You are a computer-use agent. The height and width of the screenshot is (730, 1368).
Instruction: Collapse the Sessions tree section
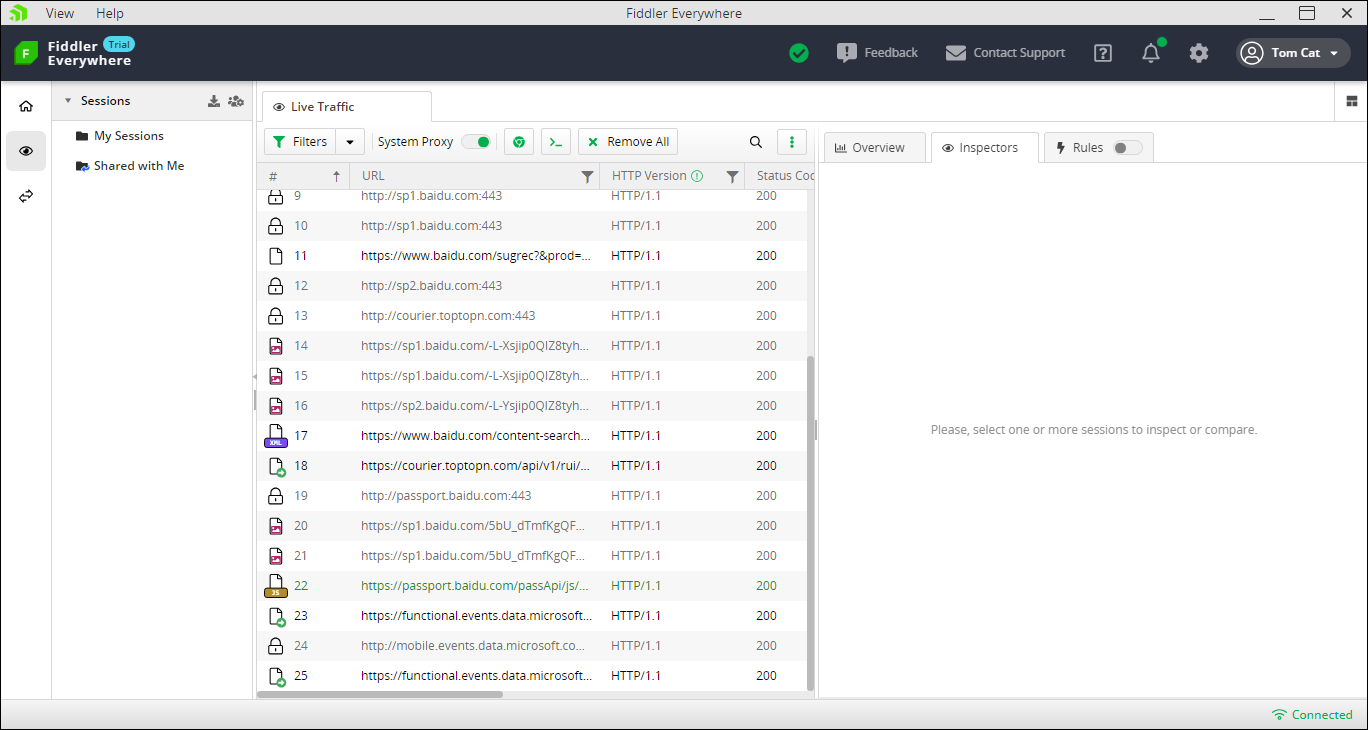coord(68,101)
